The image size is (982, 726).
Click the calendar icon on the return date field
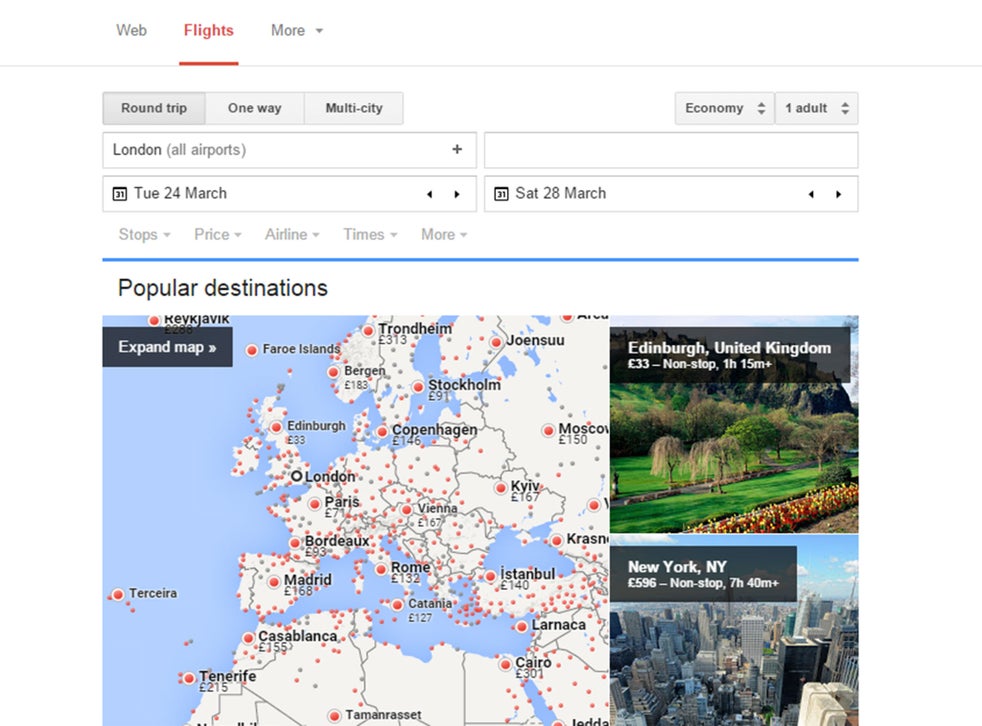(503, 193)
